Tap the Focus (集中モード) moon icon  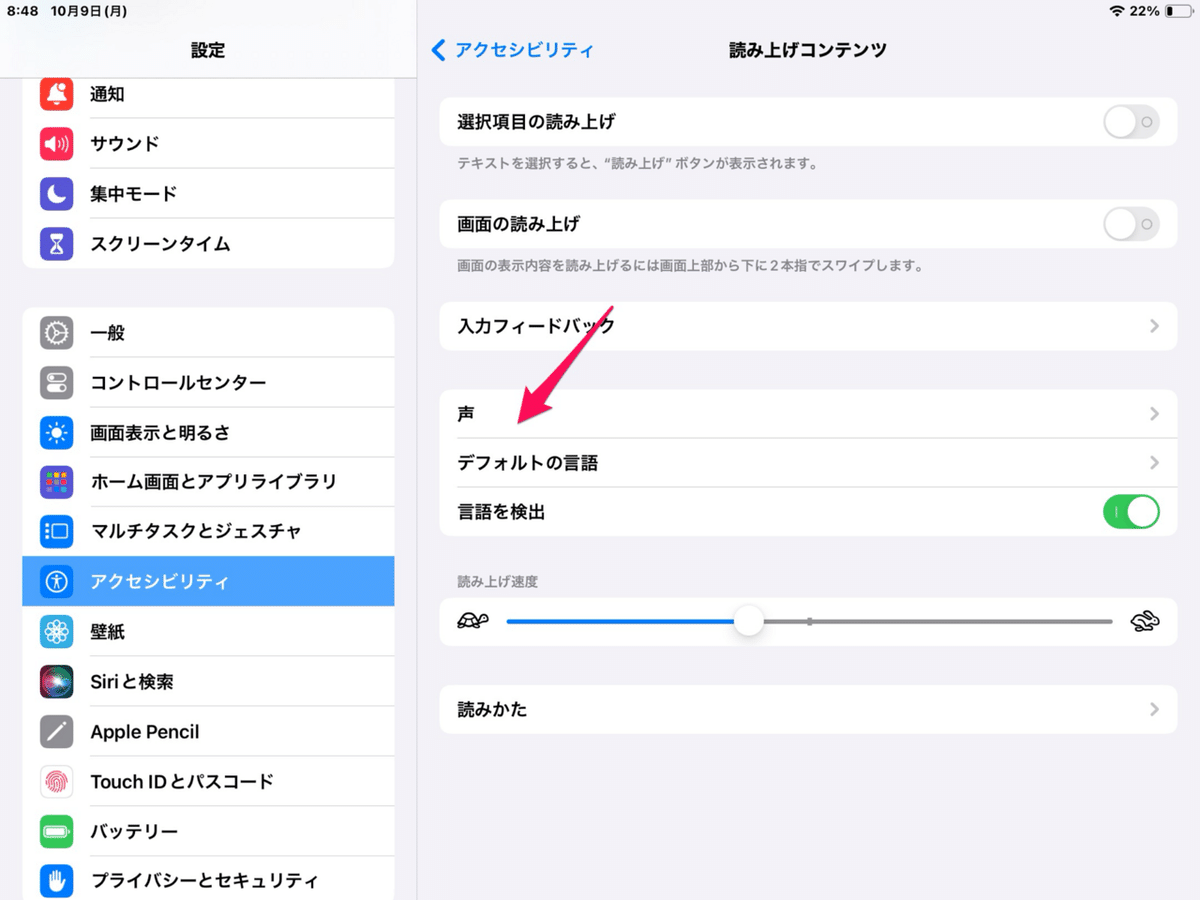(x=57, y=194)
